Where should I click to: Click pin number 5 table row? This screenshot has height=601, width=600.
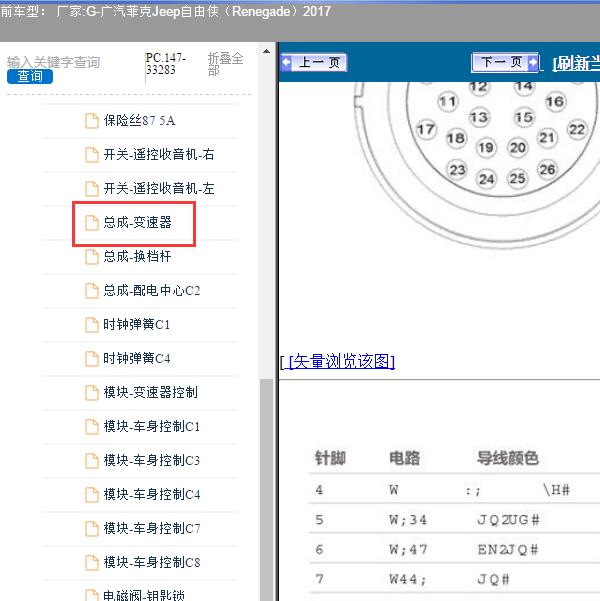(454, 519)
